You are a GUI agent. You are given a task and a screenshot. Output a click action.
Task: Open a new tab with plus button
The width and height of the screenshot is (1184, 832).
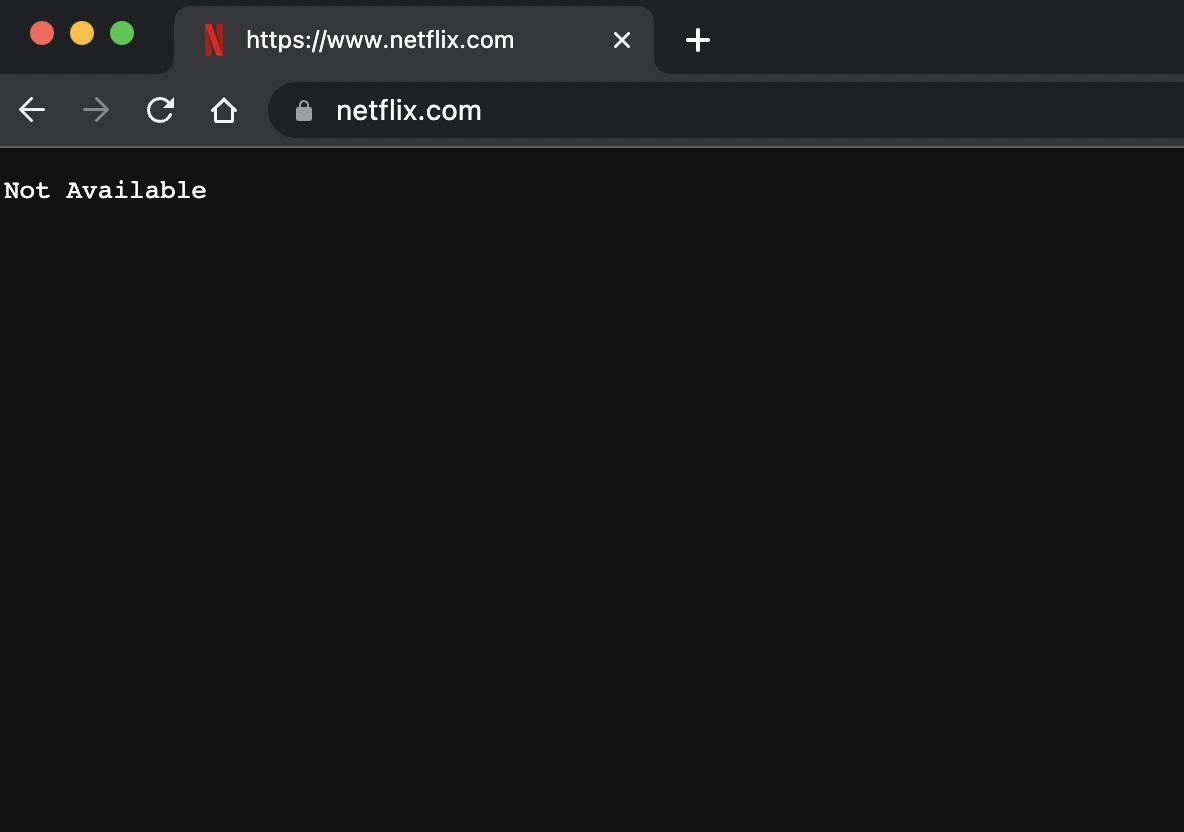click(x=698, y=40)
